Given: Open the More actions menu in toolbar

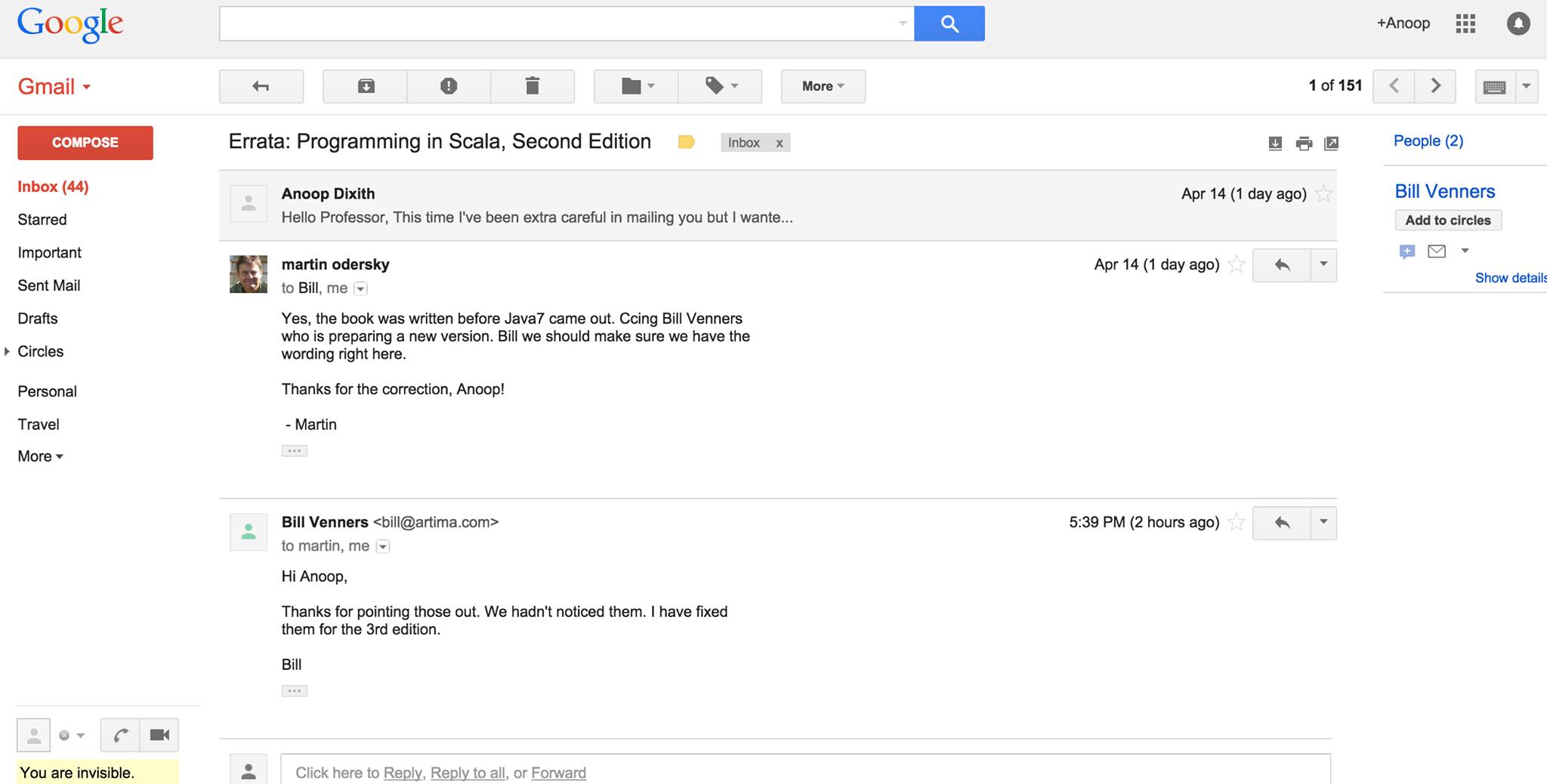Looking at the screenshot, I should click(823, 86).
